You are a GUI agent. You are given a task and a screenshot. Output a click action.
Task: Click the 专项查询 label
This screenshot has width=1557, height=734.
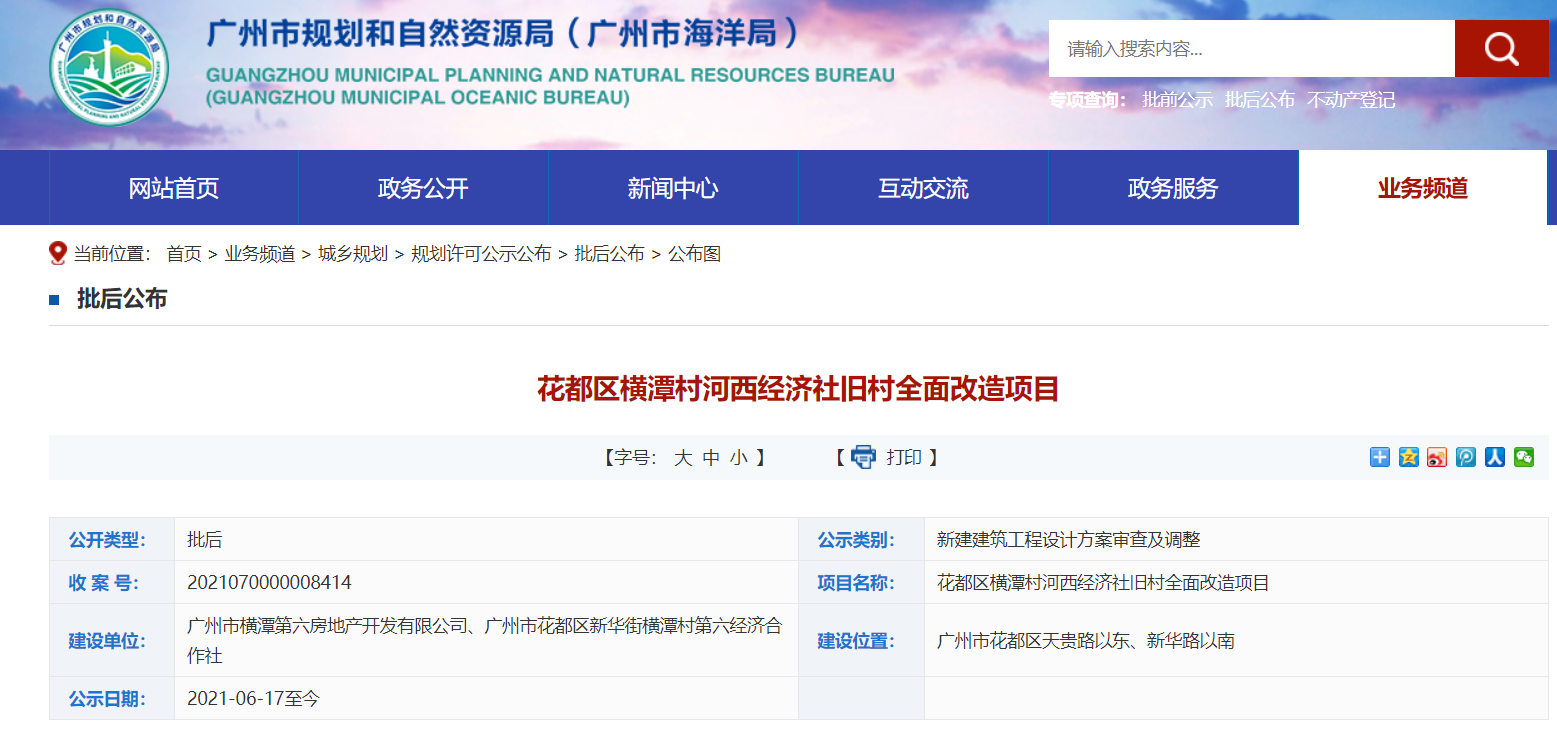[1089, 100]
